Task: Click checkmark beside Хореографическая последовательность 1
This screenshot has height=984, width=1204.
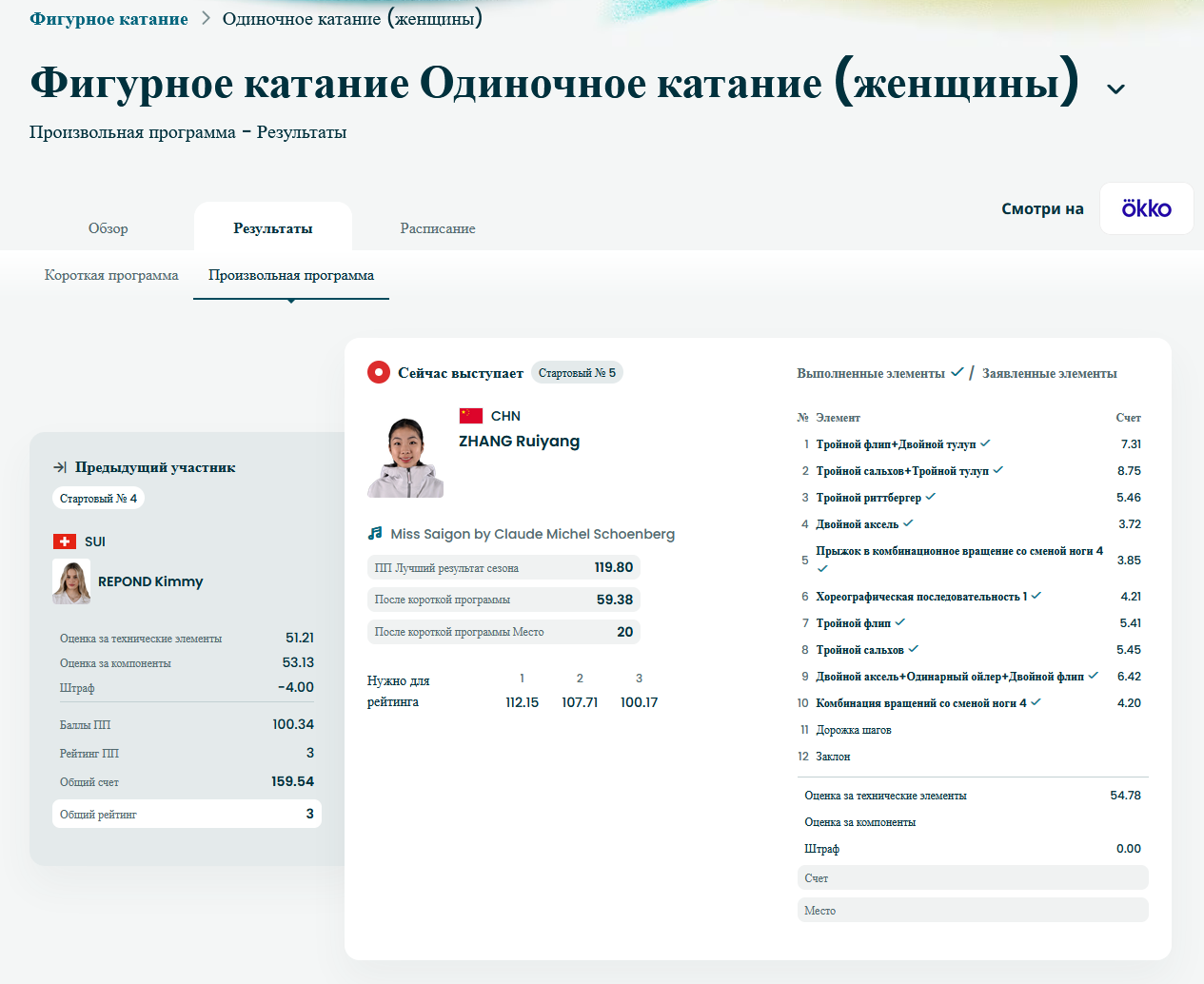Action: click(x=1036, y=596)
